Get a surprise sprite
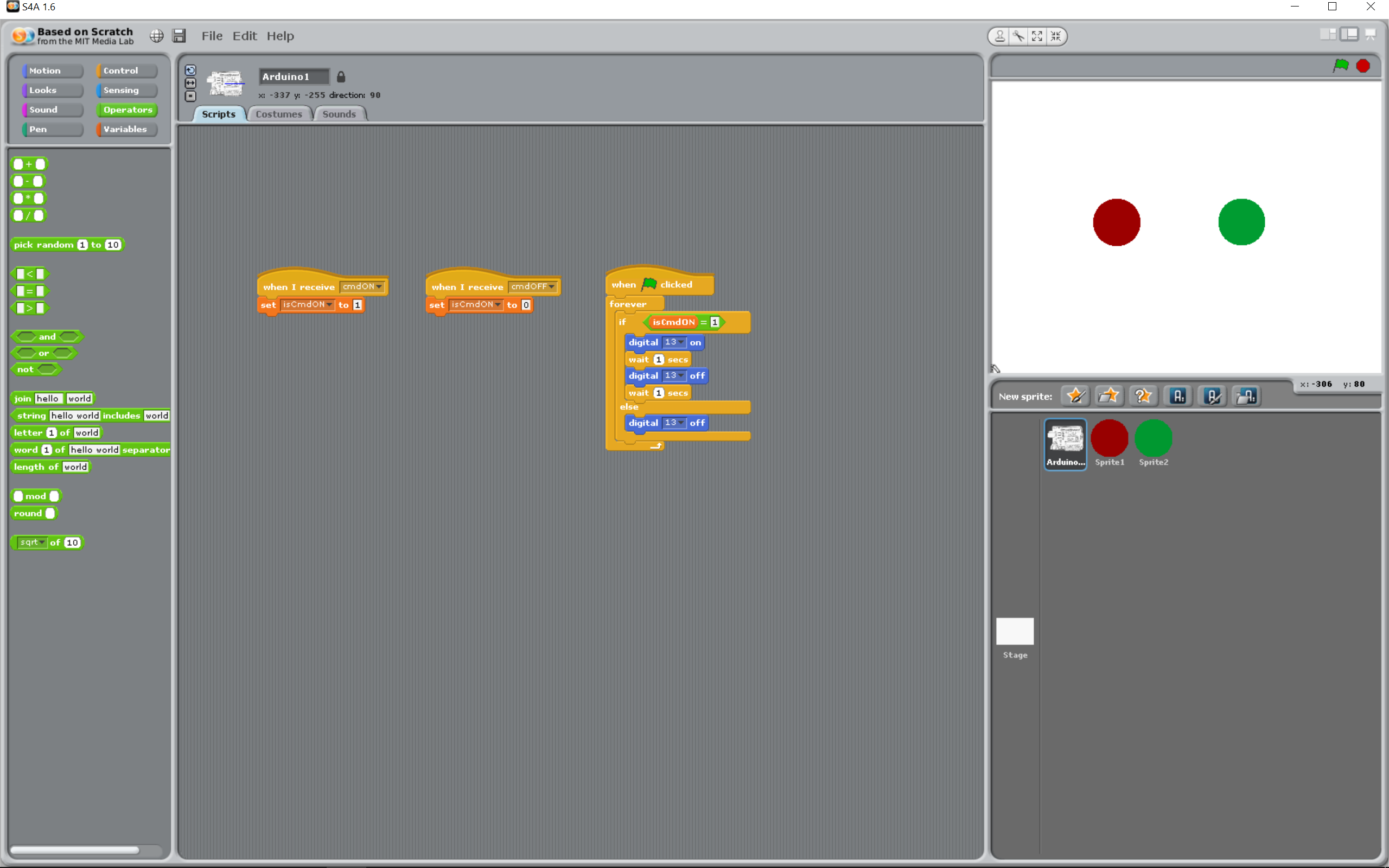This screenshot has width=1389, height=868. click(1143, 396)
